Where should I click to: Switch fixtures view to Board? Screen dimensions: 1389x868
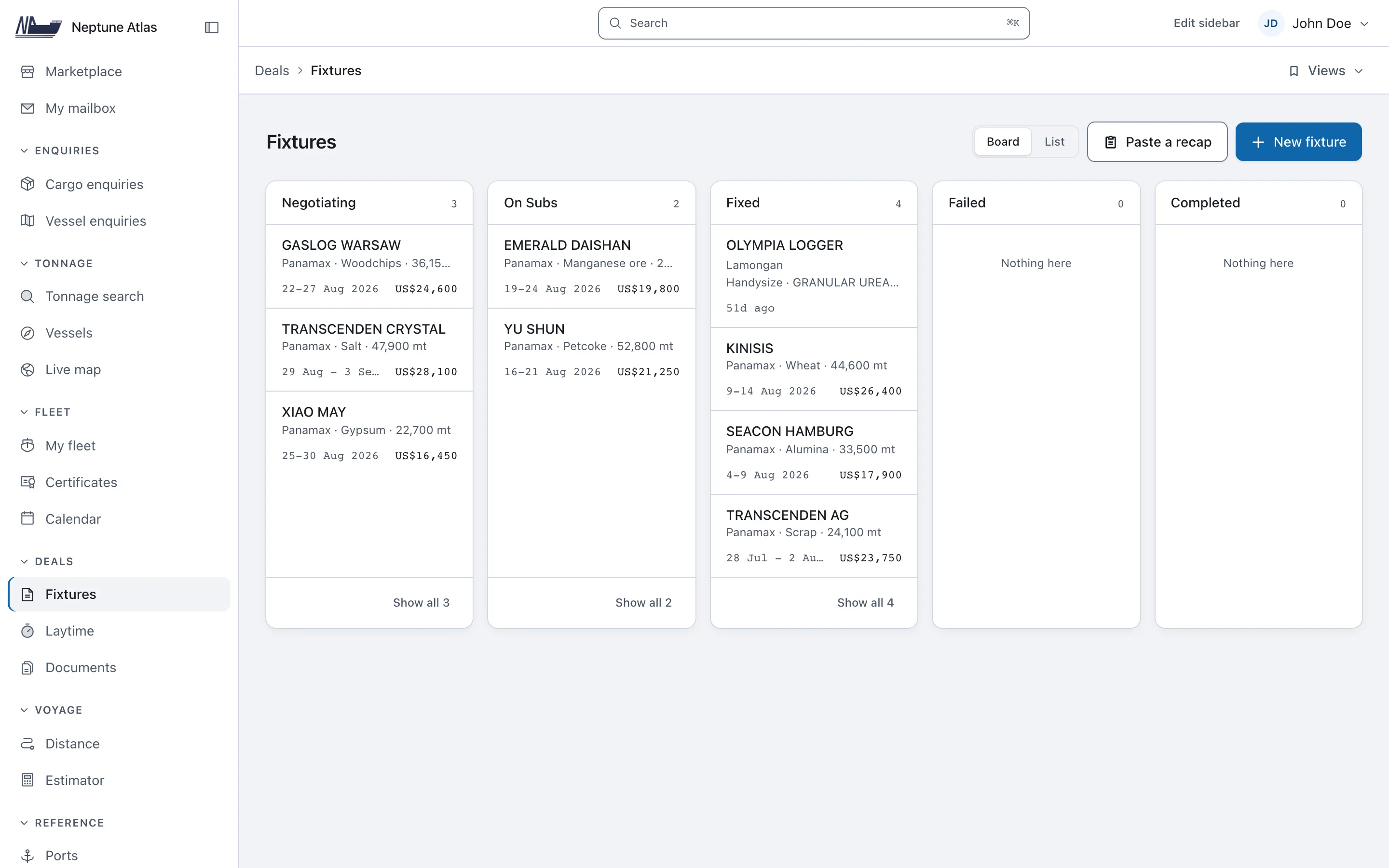click(1003, 142)
